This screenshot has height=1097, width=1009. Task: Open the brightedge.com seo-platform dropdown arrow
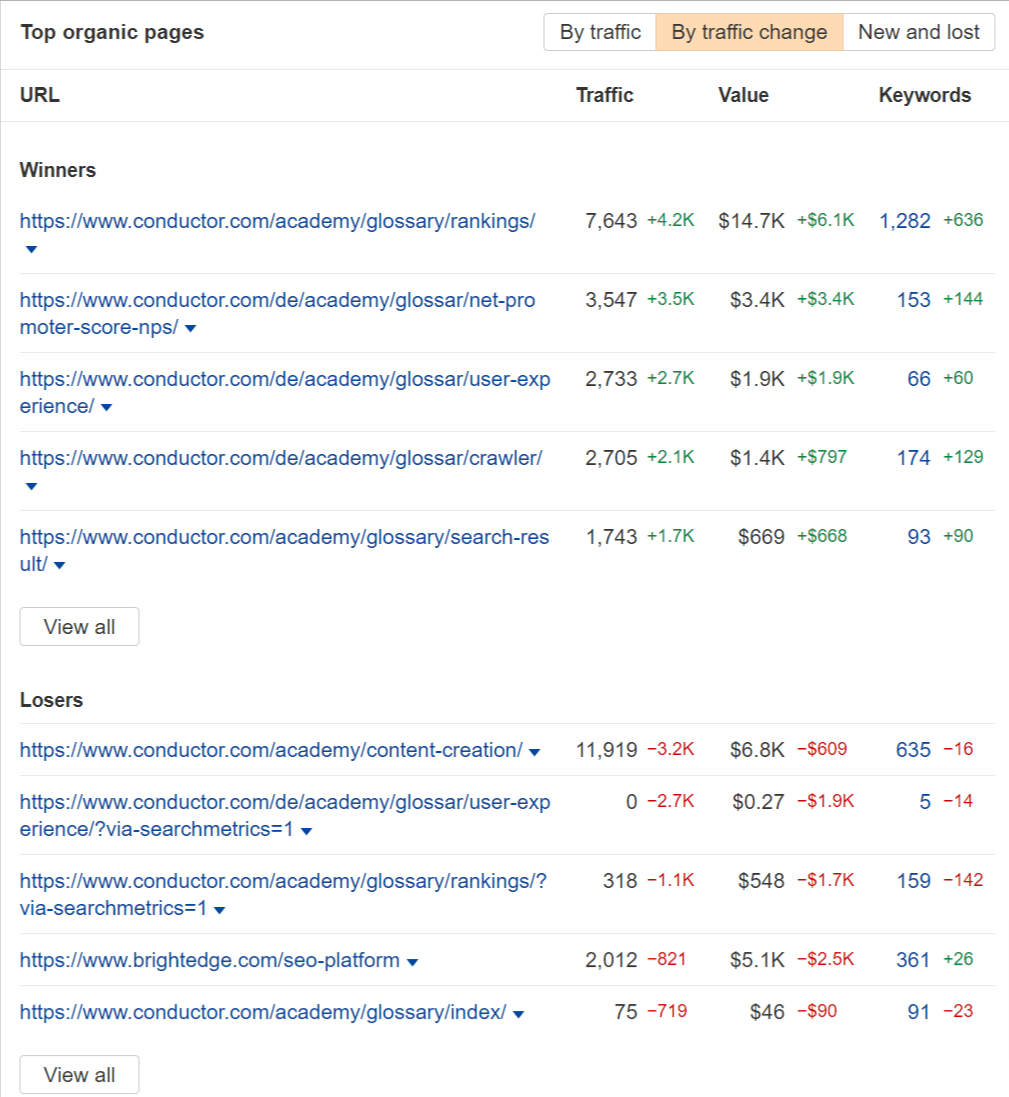[x=412, y=959]
